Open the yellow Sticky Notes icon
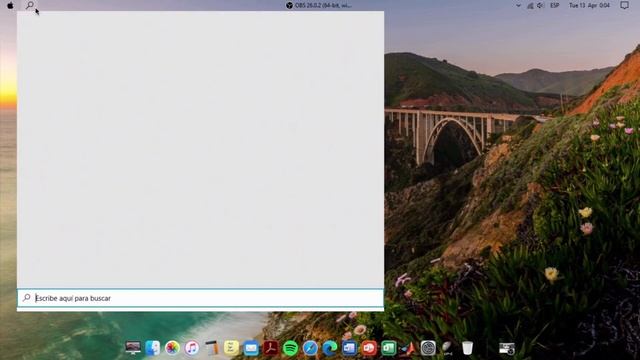The height and width of the screenshot is (360, 640). pyautogui.click(x=231, y=348)
